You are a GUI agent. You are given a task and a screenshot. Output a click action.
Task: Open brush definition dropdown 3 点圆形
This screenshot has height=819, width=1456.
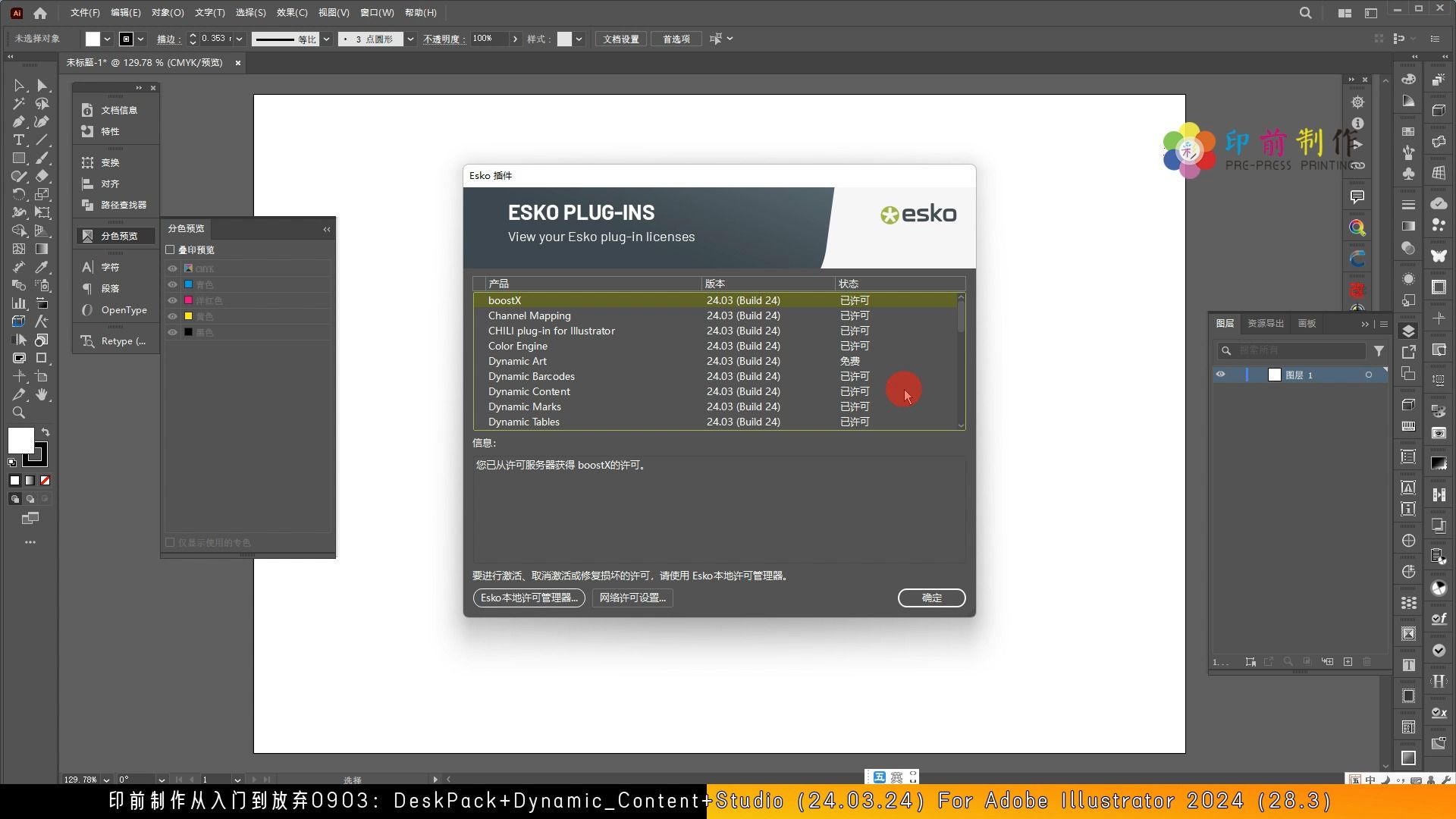pyautogui.click(x=410, y=39)
